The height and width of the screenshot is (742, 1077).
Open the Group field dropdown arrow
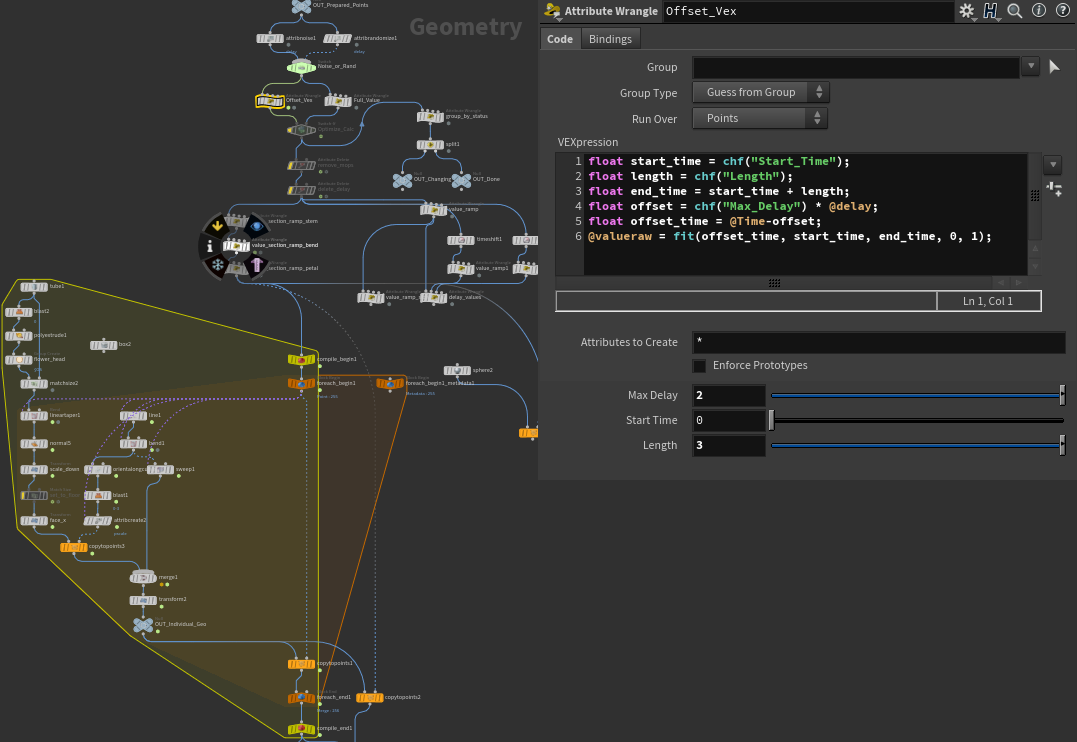click(1030, 66)
